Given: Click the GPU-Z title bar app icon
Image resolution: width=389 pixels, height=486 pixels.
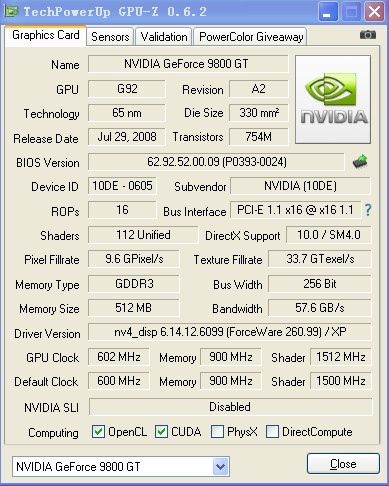Looking at the screenshot, I should tap(12, 12).
